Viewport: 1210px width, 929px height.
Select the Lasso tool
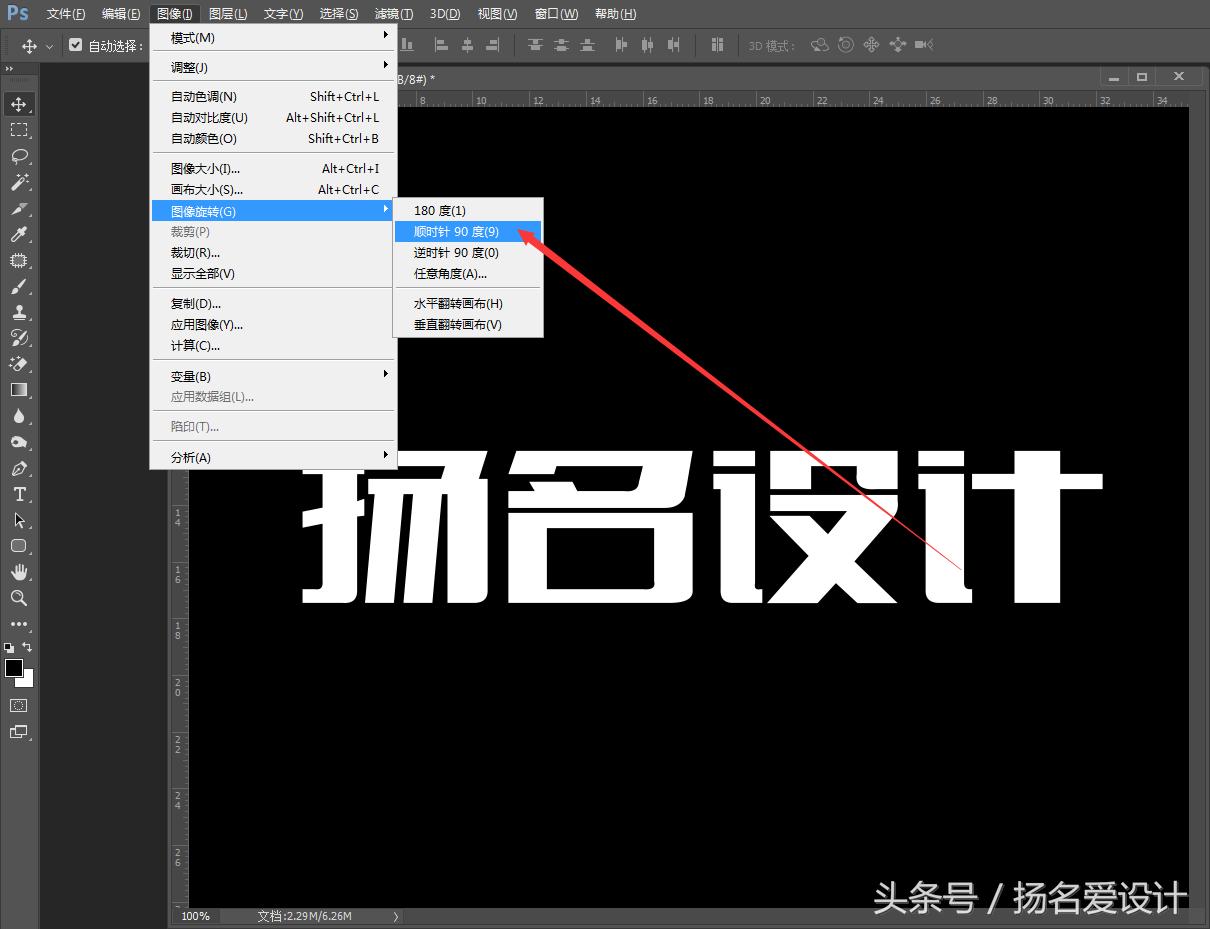[x=20, y=155]
